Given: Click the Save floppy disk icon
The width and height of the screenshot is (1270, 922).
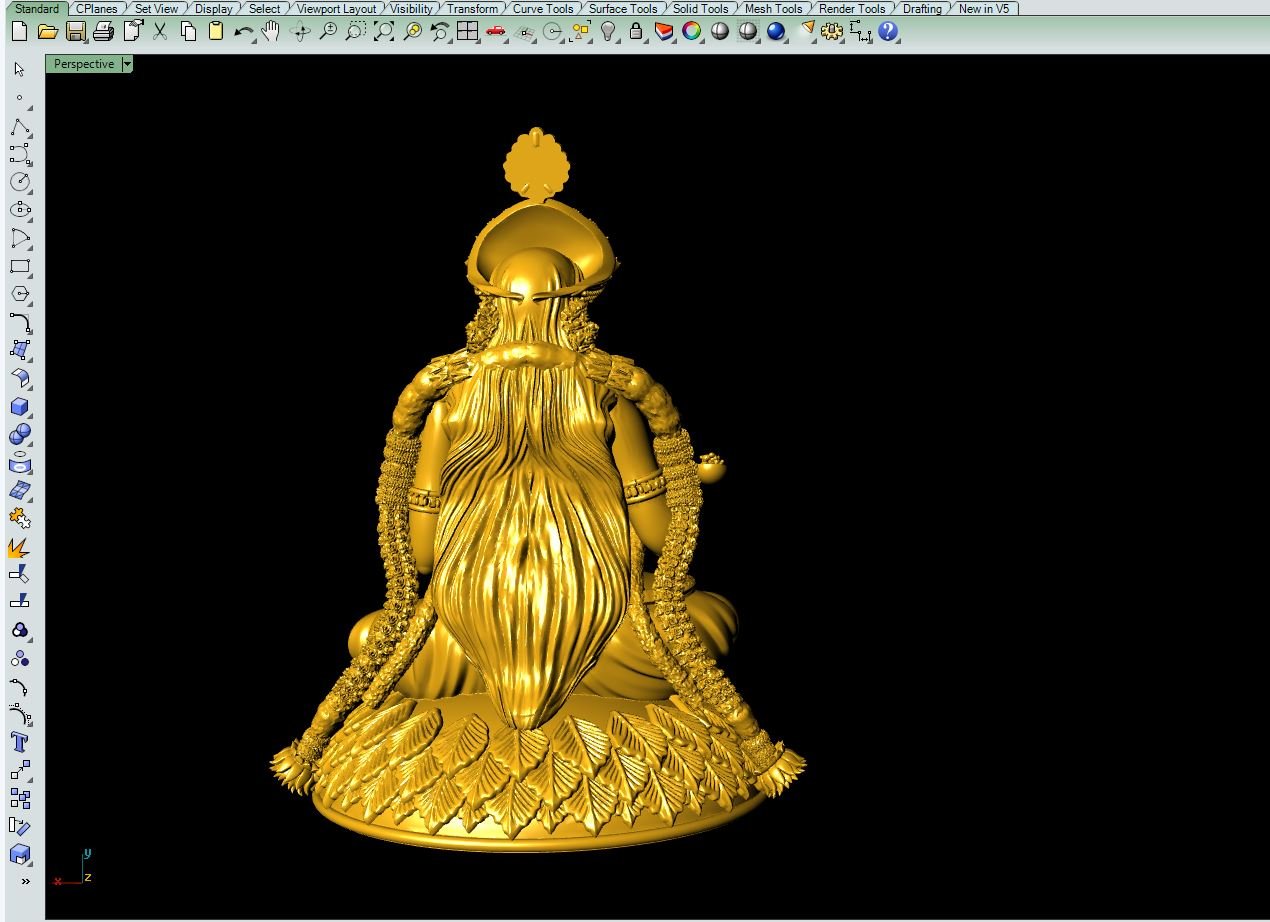Looking at the screenshot, I should (x=75, y=32).
